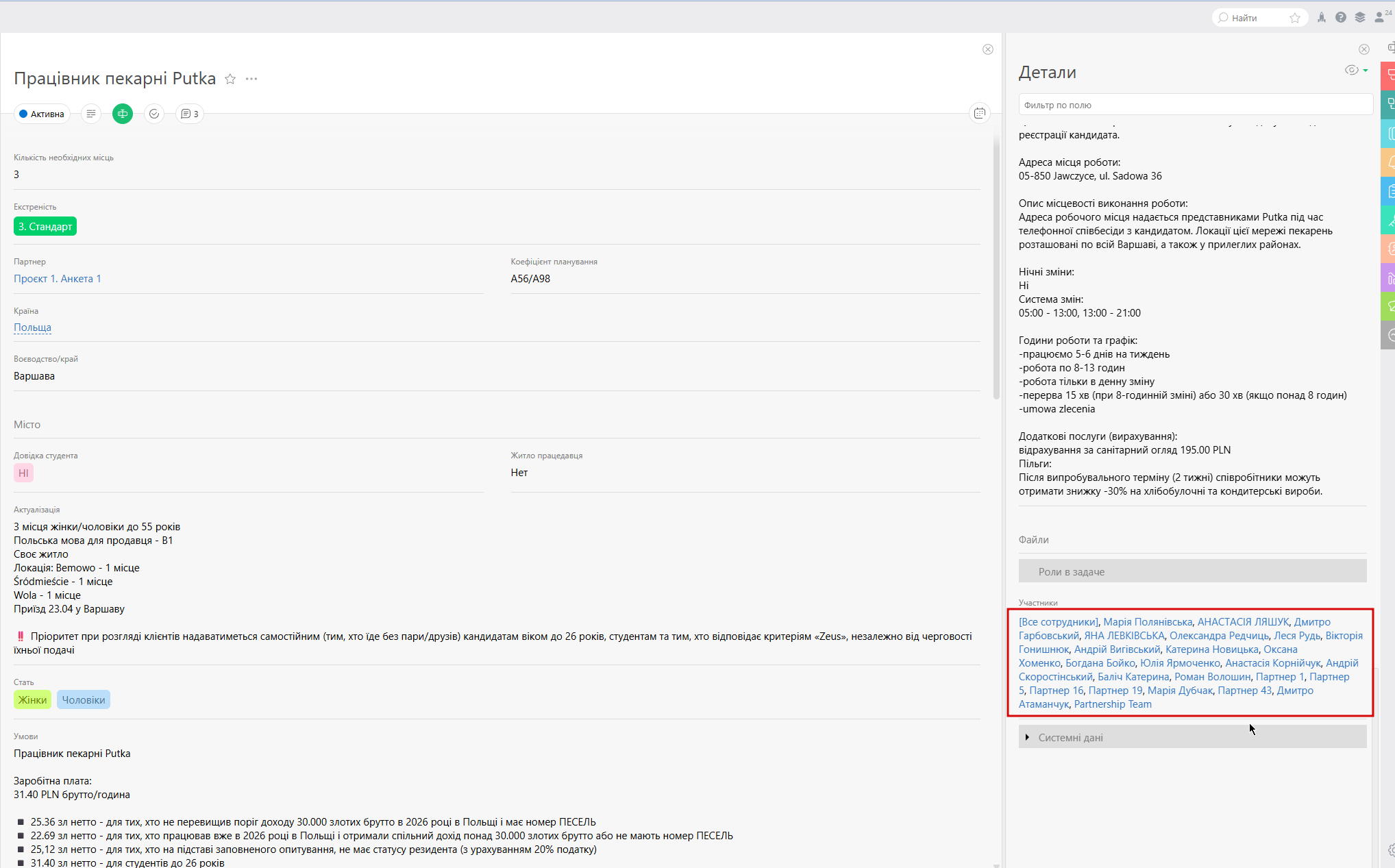Toggle the eye visibility icon in Детали

coord(1352,70)
